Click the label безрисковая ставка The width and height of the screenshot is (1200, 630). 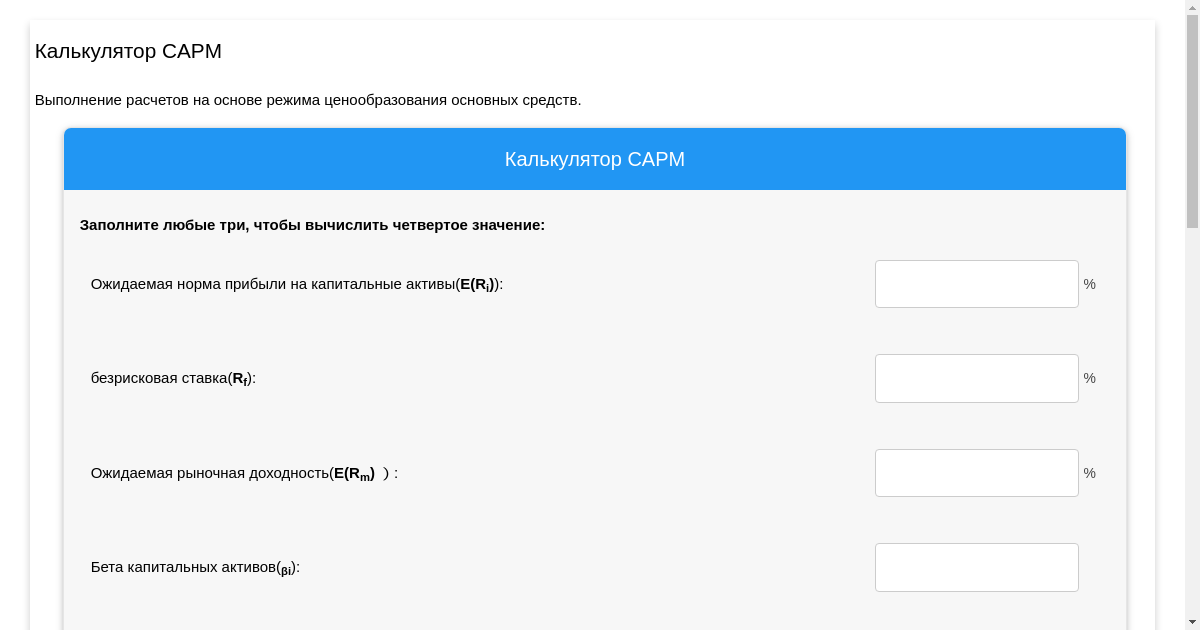[x=171, y=378]
